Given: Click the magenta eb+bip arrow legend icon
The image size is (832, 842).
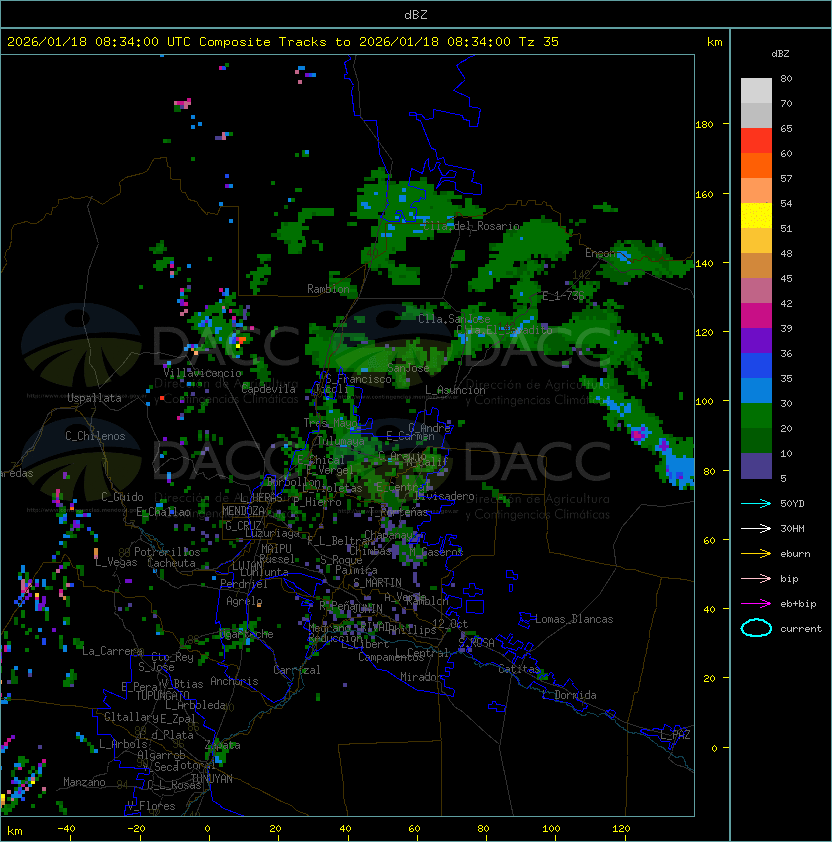Looking at the screenshot, I should 756,604.
